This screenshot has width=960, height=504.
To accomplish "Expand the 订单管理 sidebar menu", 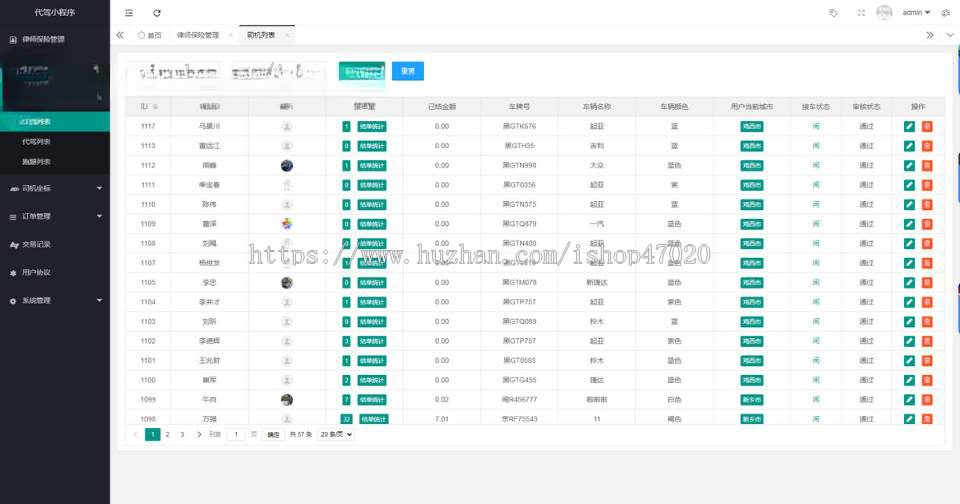I will click(x=55, y=216).
